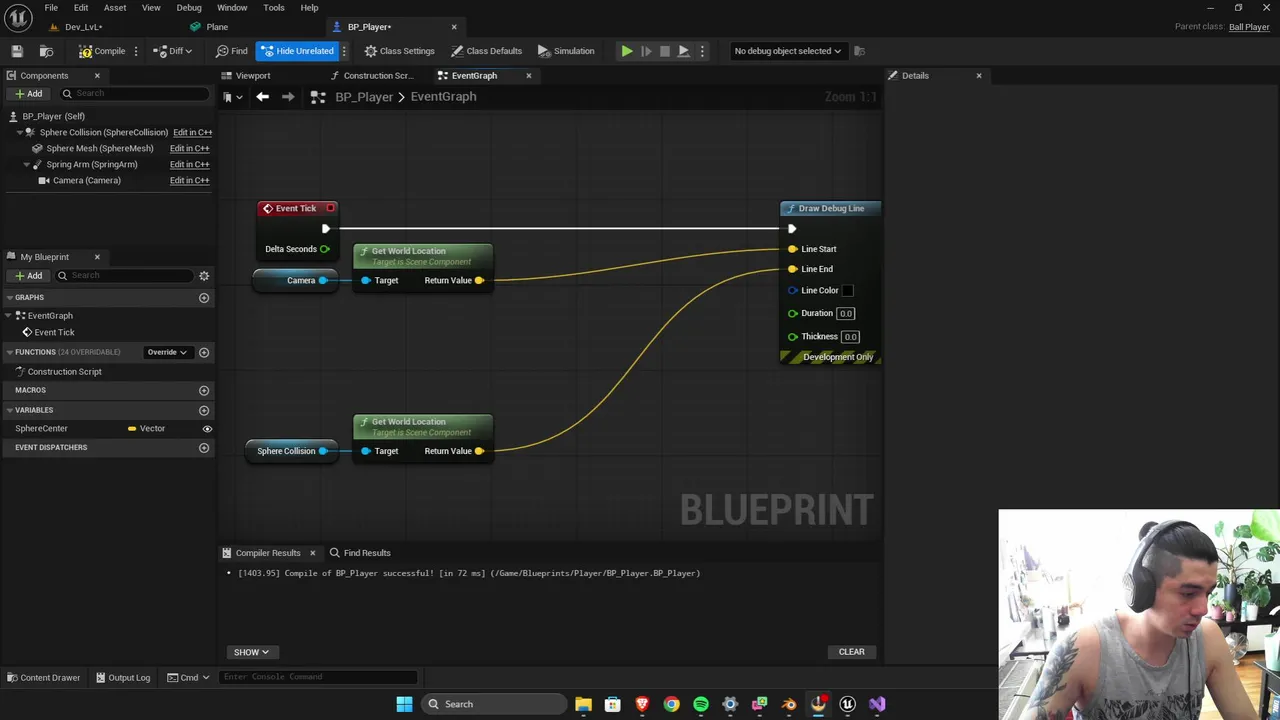The width and height of the screenshot is (1280, 720).
Task: Switch to the Construction Script tab
Action: coord(378,76)
